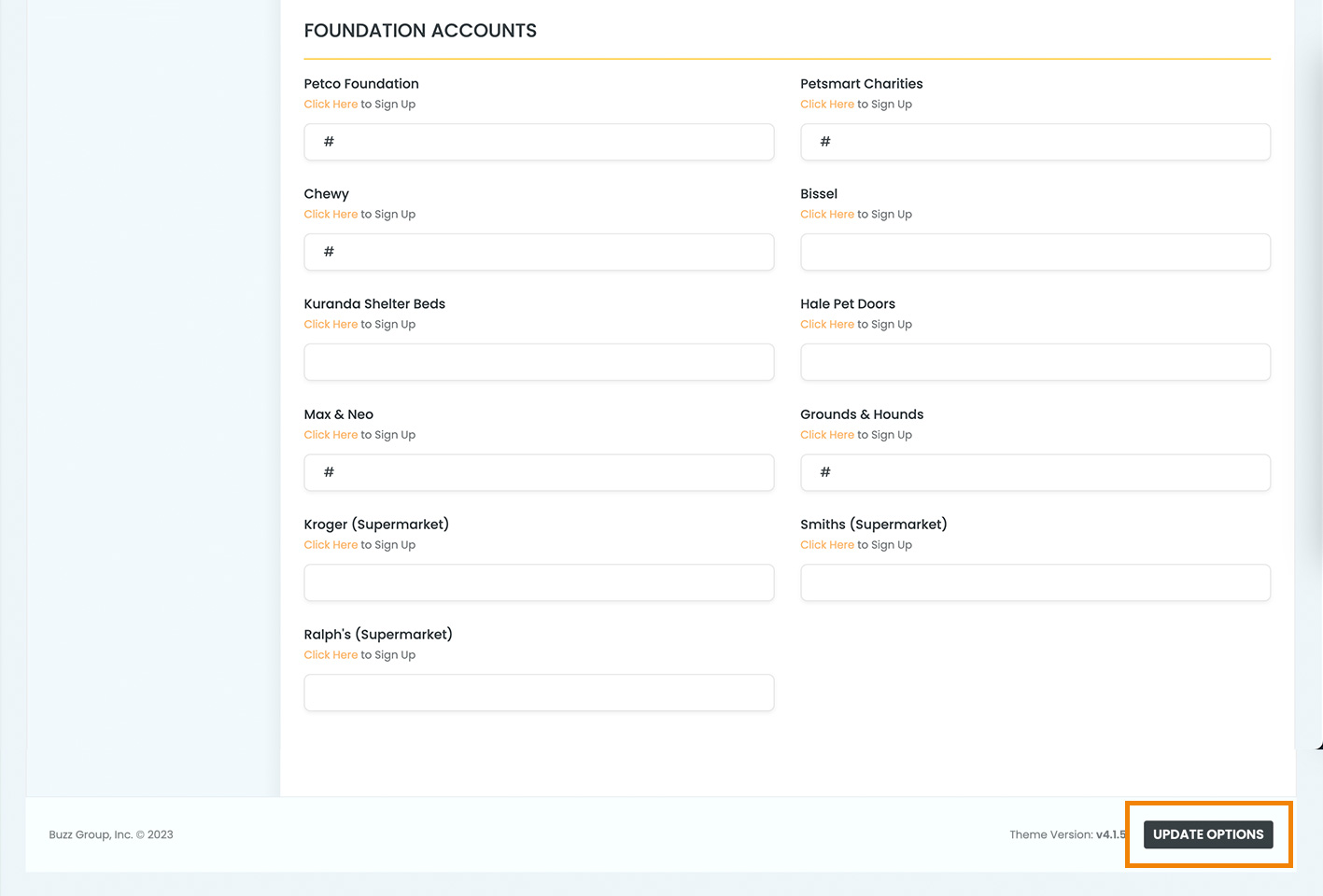Select the Petsmart Charities label
This screenshot has height=896, width=1323.
(861, 84)
